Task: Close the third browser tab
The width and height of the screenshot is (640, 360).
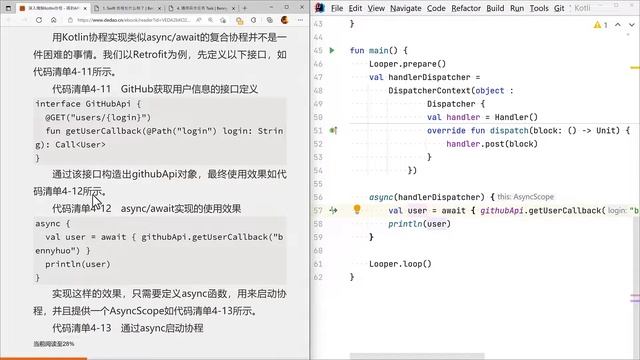Action: (x=233, y=8)
